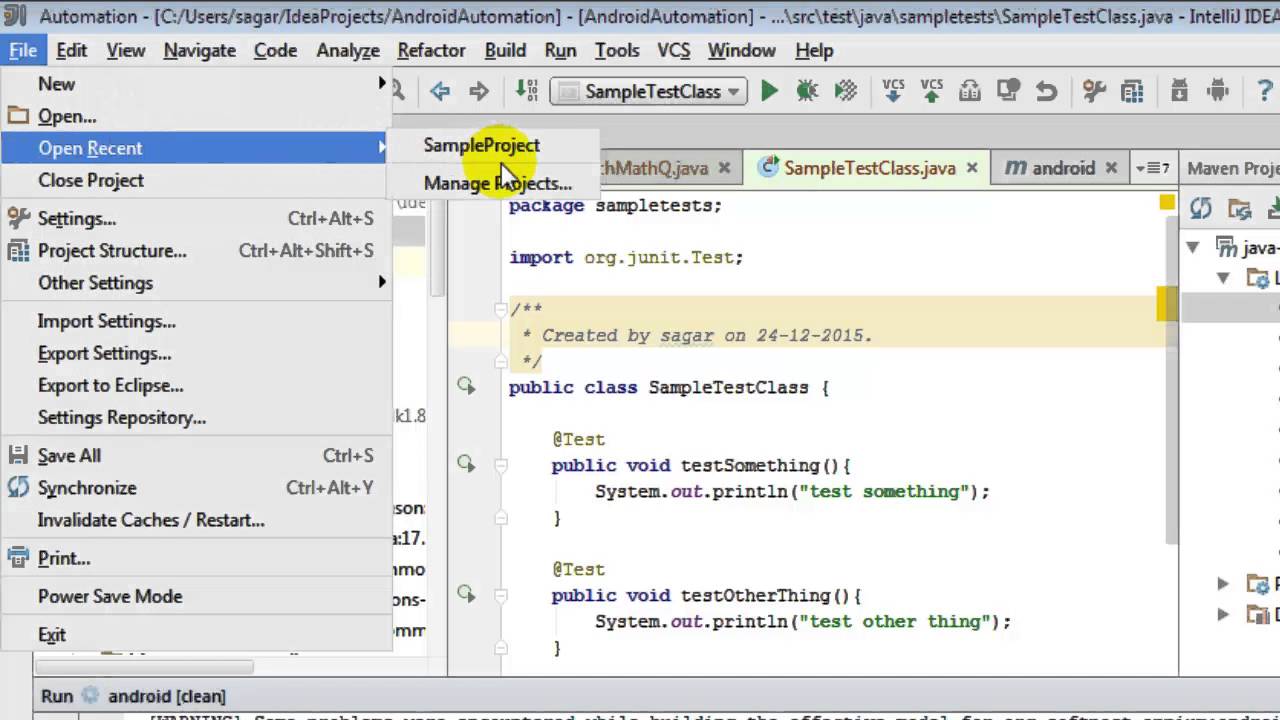Open the Navigate menu
This screenshot has height=720, width=1280.
[199, 50]
